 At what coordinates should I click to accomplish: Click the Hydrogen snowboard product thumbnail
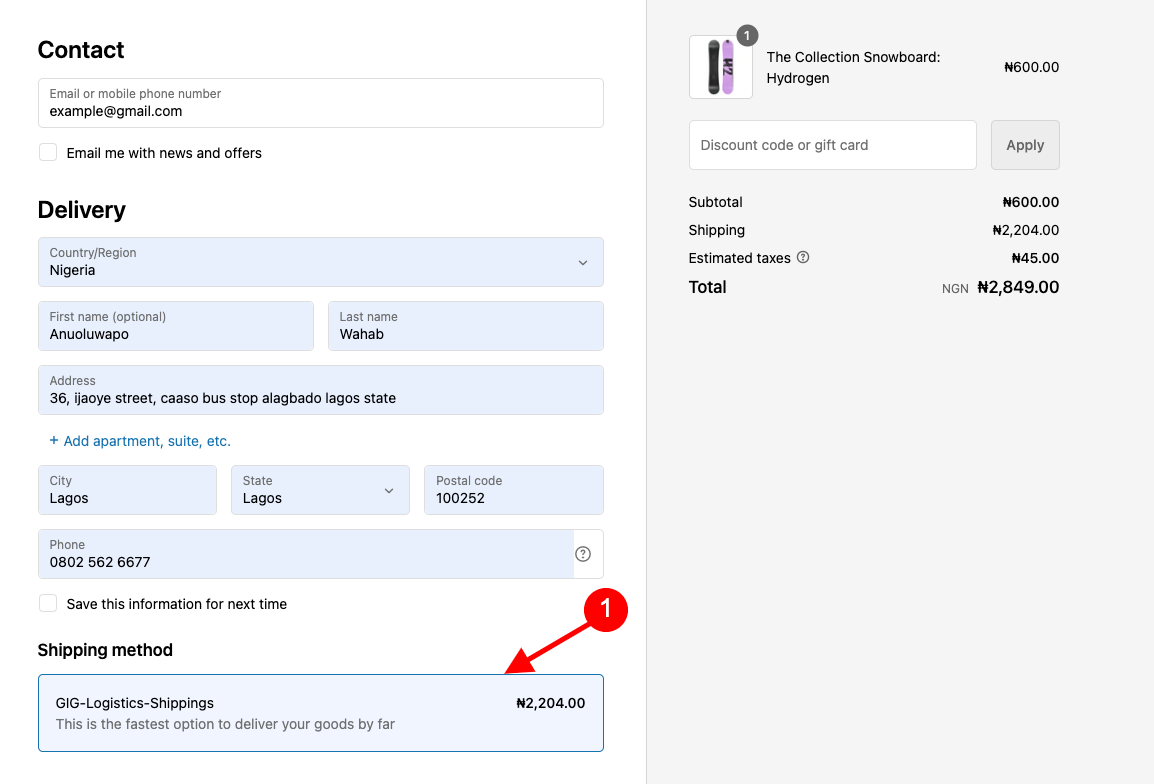[x=720, y=67]
